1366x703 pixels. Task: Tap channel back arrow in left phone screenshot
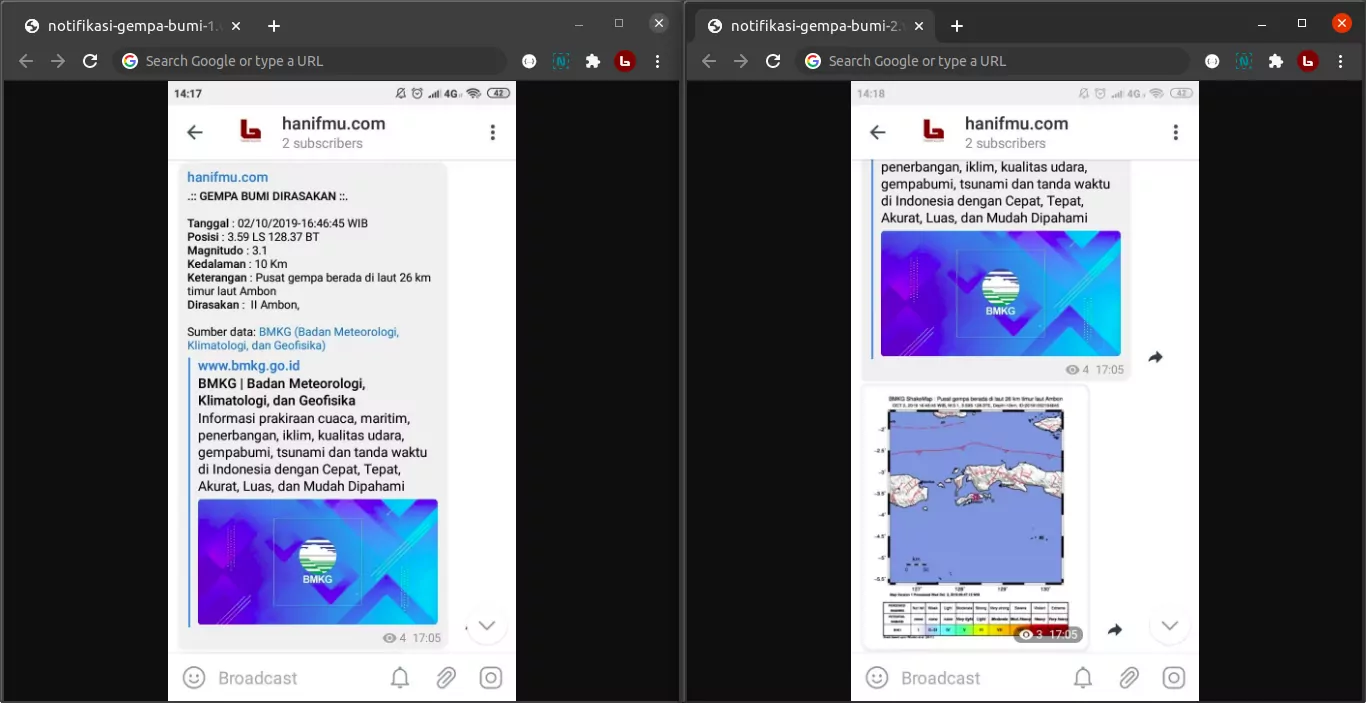tap(195, 132)
